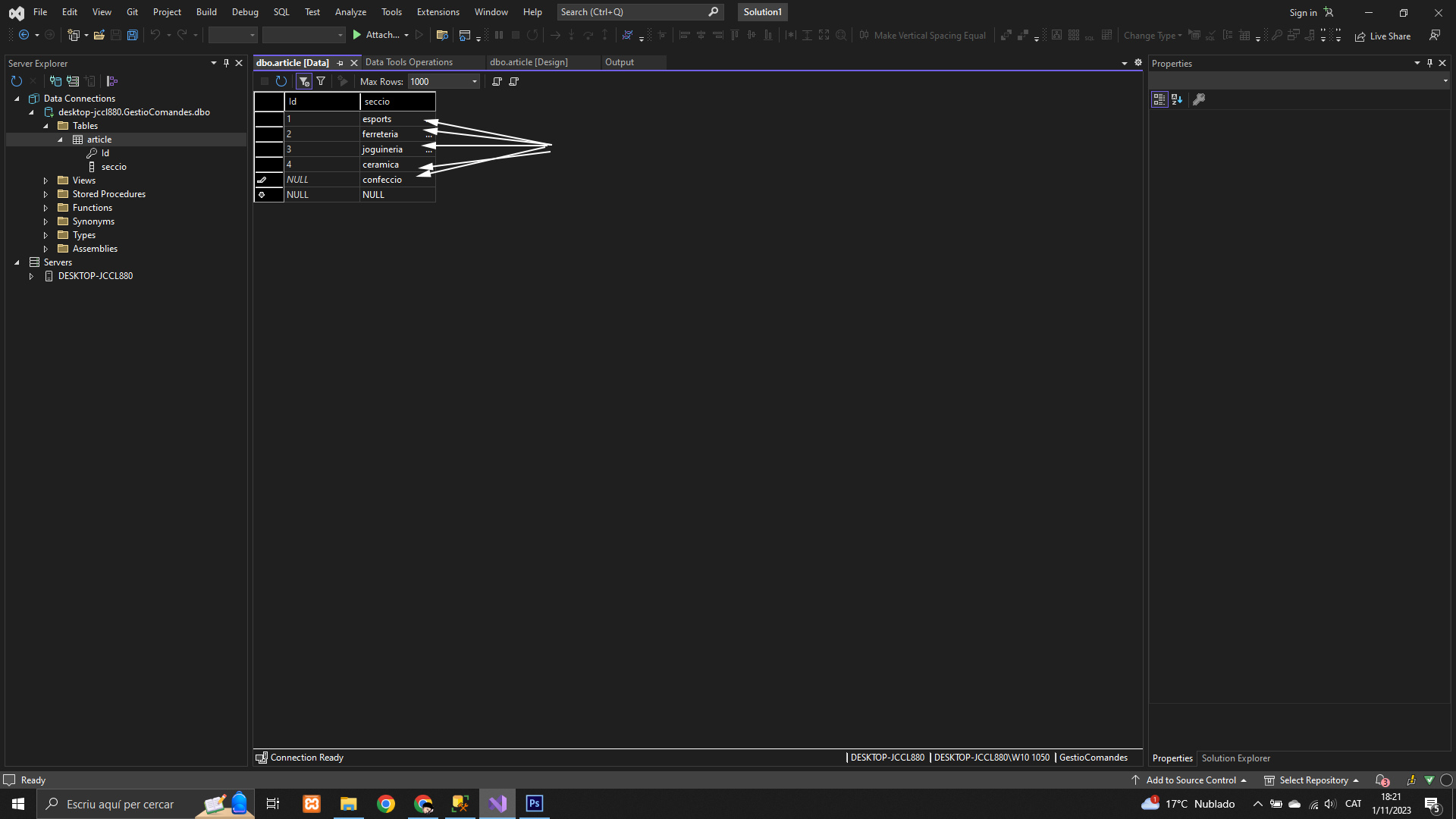
Task: Click Save All toolbar icon
Action: click(133, 35)
